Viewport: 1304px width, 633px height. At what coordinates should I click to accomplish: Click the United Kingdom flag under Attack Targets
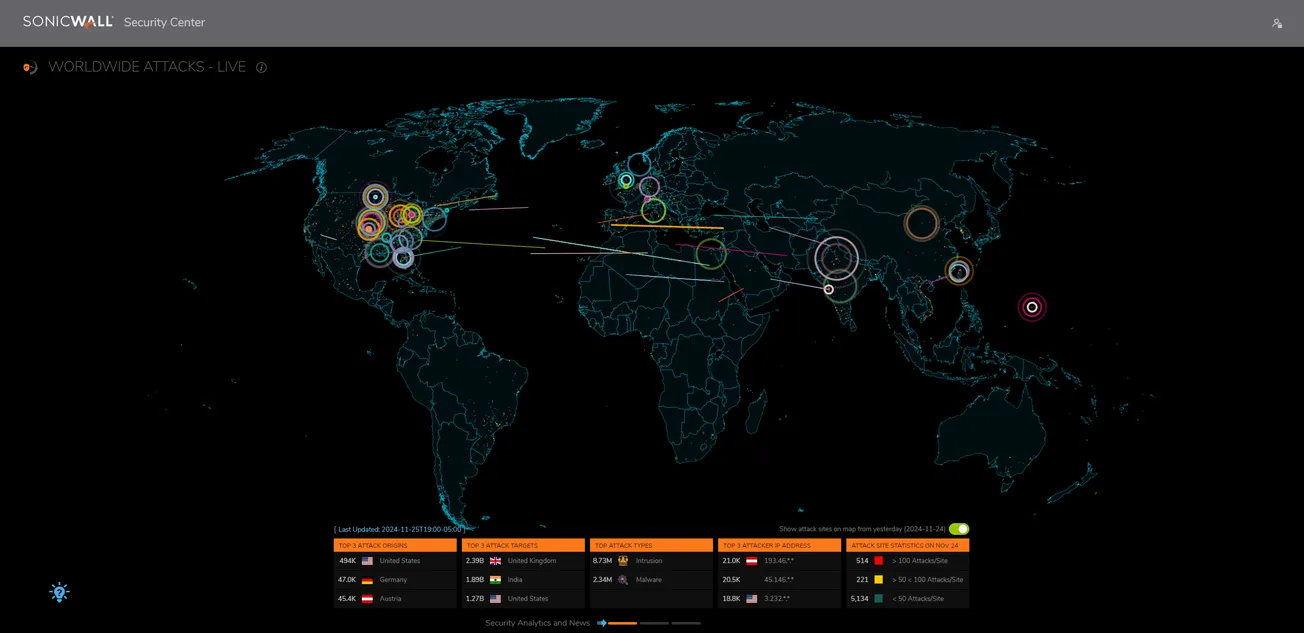[x=495, y=561]
